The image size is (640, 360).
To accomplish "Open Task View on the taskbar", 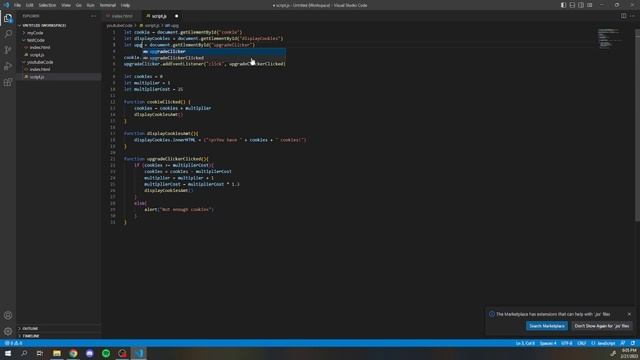I will click(x=40, y=353).
